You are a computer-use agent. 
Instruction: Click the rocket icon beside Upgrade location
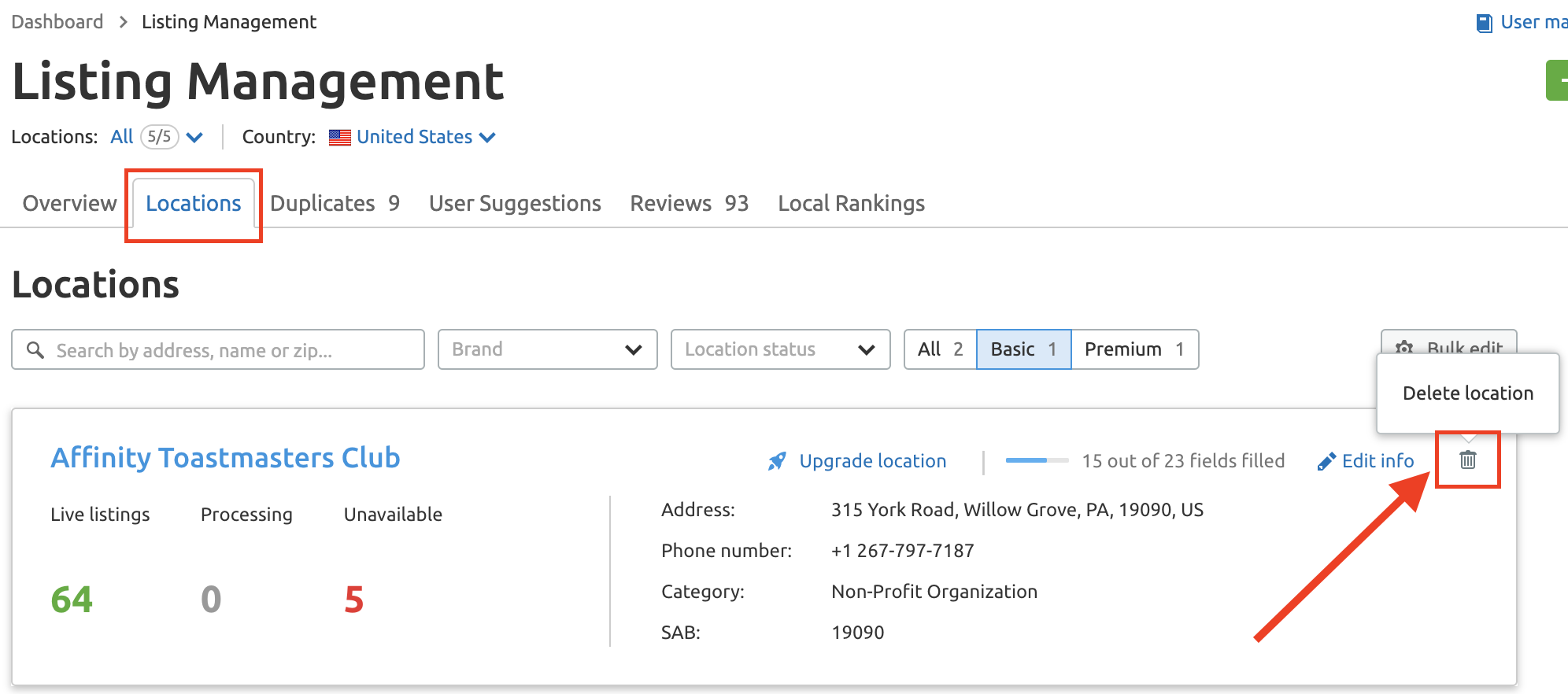[777, 461]
